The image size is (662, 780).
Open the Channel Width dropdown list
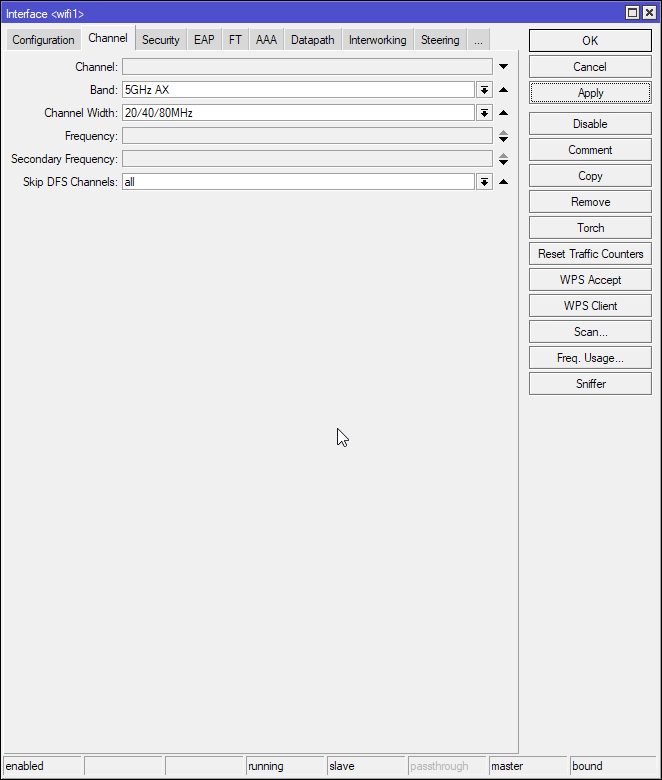tap(484, 113)
